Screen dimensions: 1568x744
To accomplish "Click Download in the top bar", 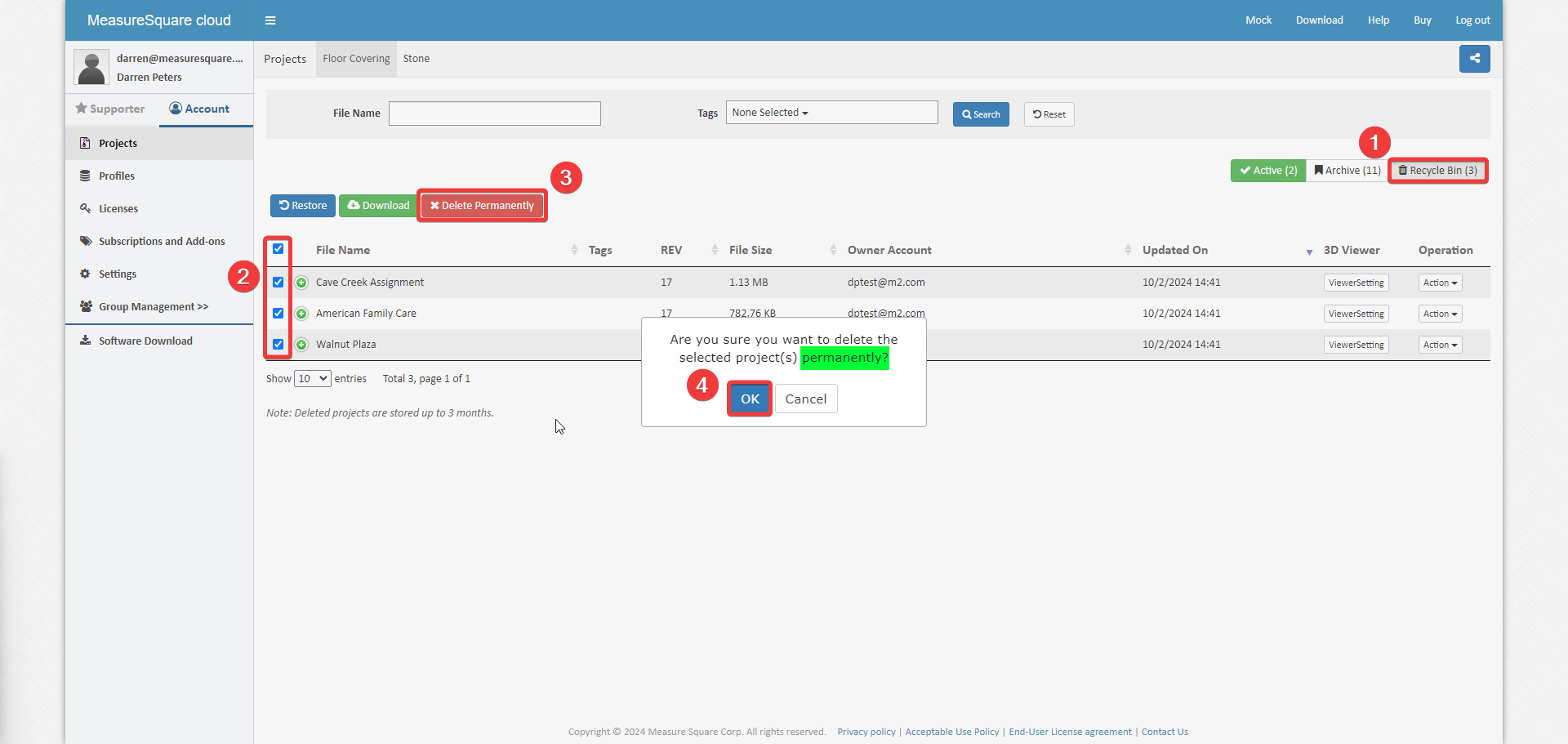I will pos(1319,20).
